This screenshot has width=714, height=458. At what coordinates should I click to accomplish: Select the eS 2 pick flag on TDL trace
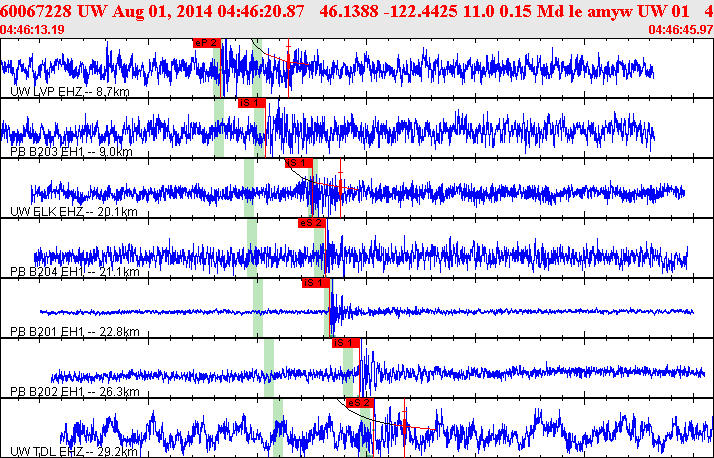pos(360,403)
